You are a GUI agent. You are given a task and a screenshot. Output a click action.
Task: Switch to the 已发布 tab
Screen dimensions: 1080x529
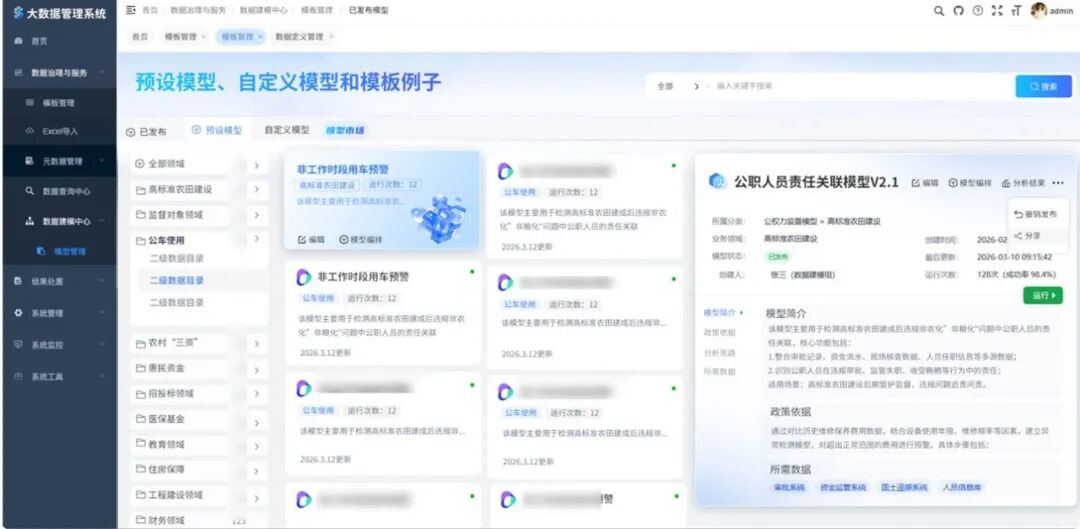pos(147,132)
